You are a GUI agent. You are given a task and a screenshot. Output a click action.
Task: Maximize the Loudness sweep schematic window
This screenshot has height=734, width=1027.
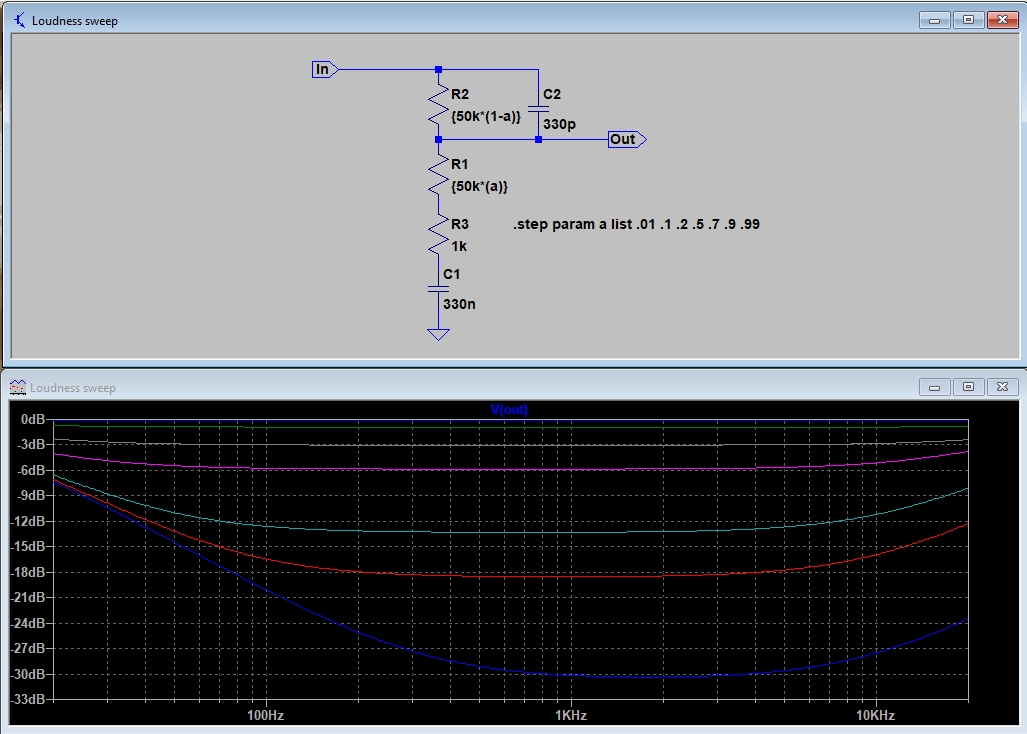tap(968, 20)
